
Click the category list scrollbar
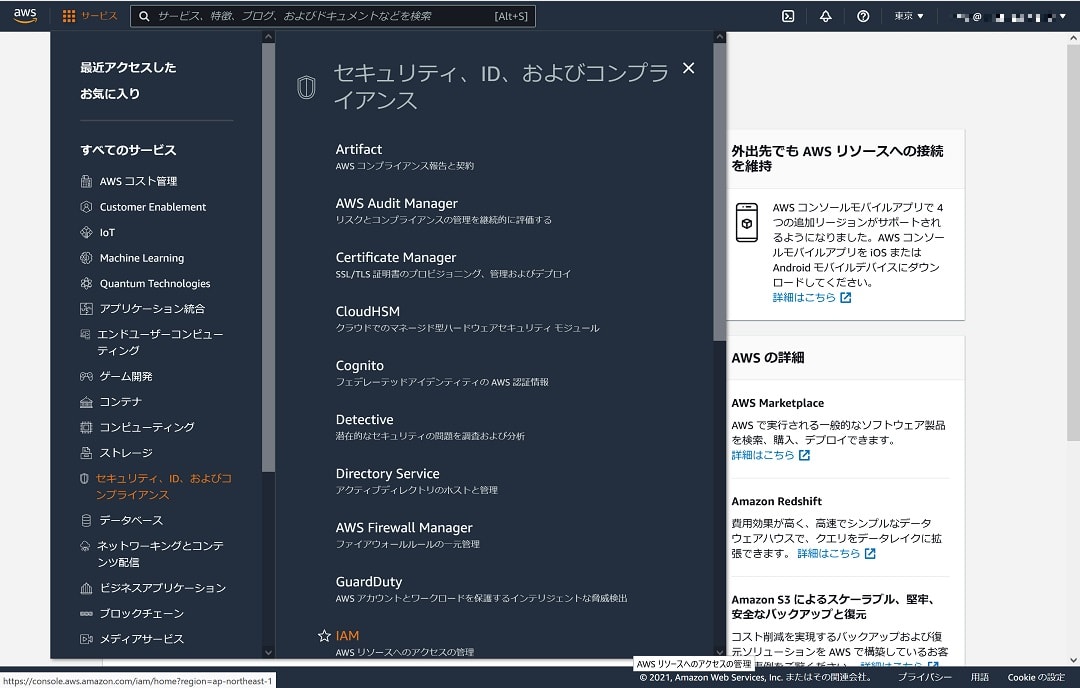(x=269, y=258)
